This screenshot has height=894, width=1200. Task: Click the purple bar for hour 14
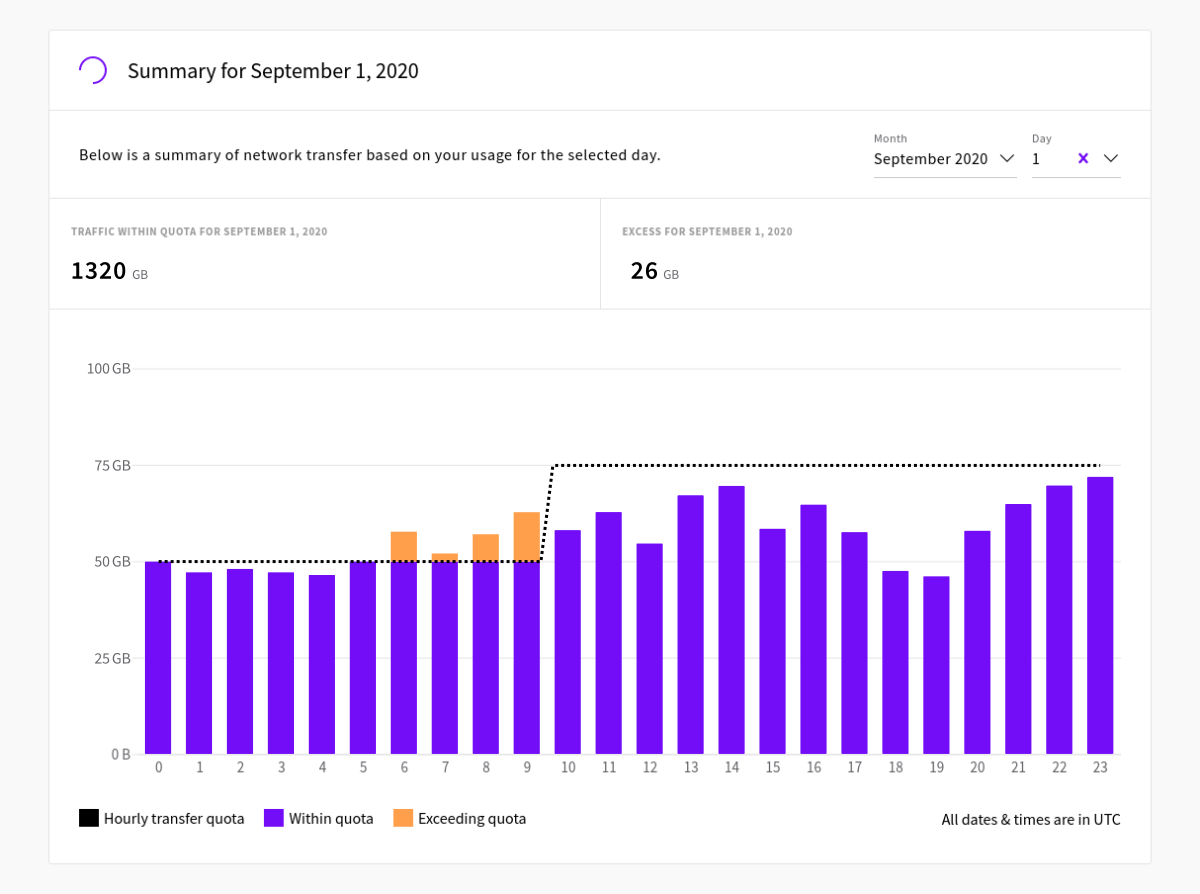coord(732,620)
